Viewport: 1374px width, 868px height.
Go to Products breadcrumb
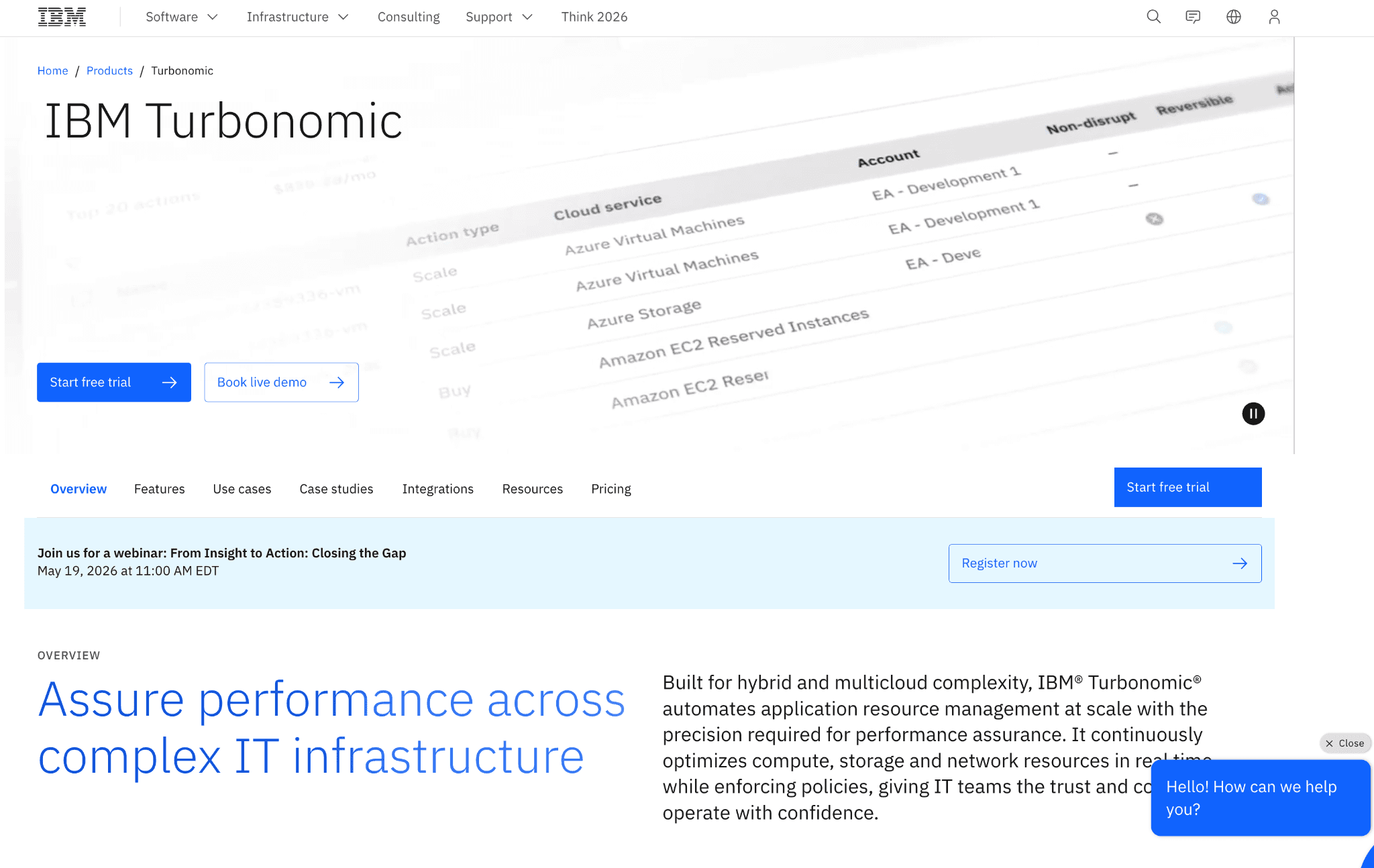pyautogui.click(x=109, y=70)
